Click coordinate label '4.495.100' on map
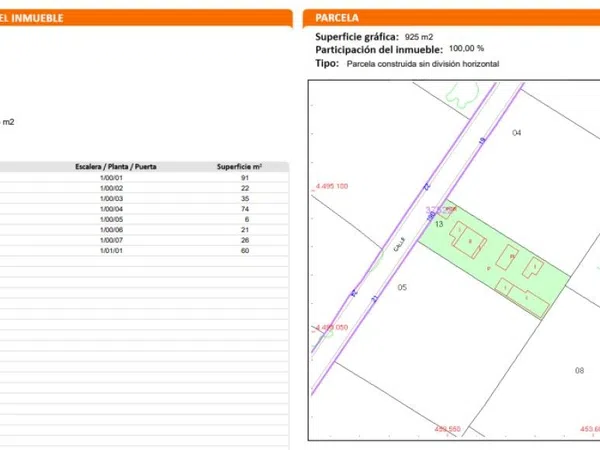The image size is (600, 450). pyautogui.click(x=332, y=186)
